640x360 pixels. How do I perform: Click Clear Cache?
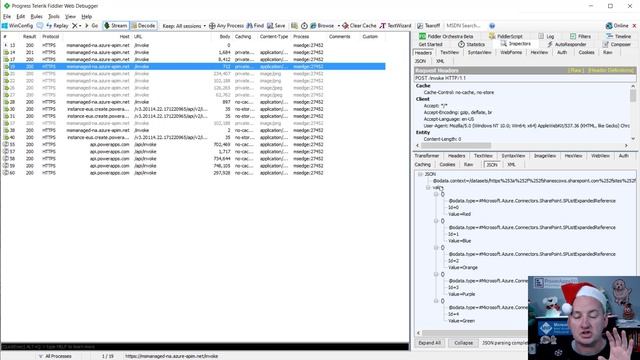pos(359,25)
